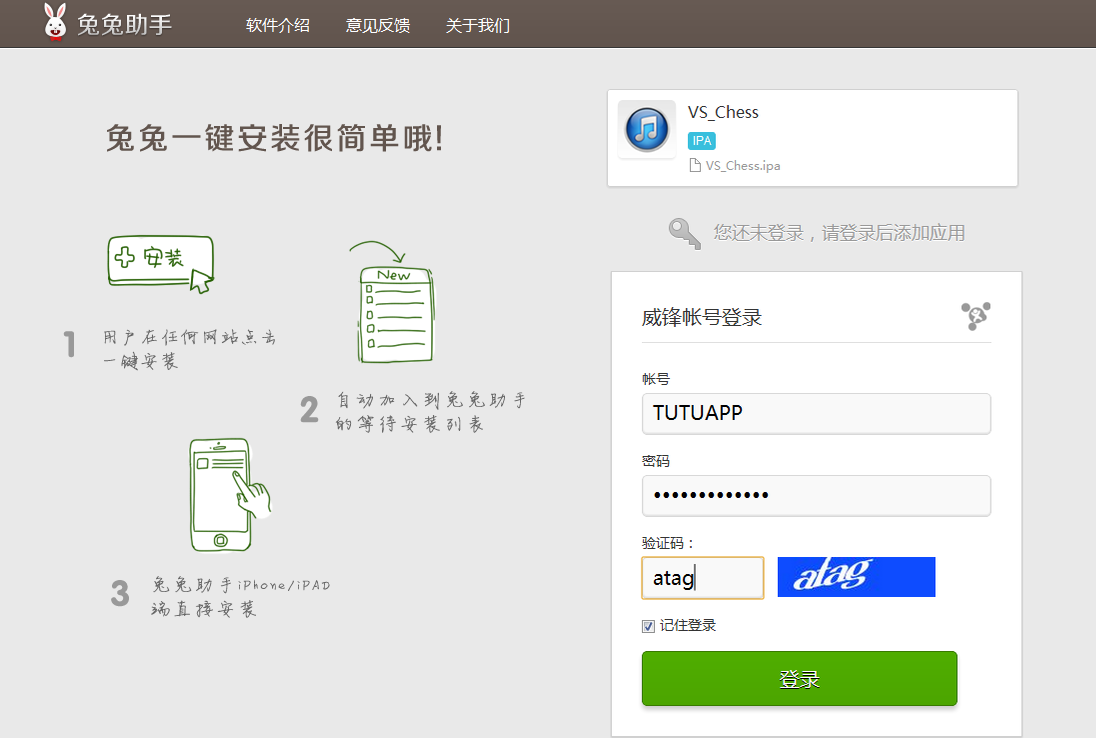
Task: Focus the 密码 password input field
Action: click(816, 495)
